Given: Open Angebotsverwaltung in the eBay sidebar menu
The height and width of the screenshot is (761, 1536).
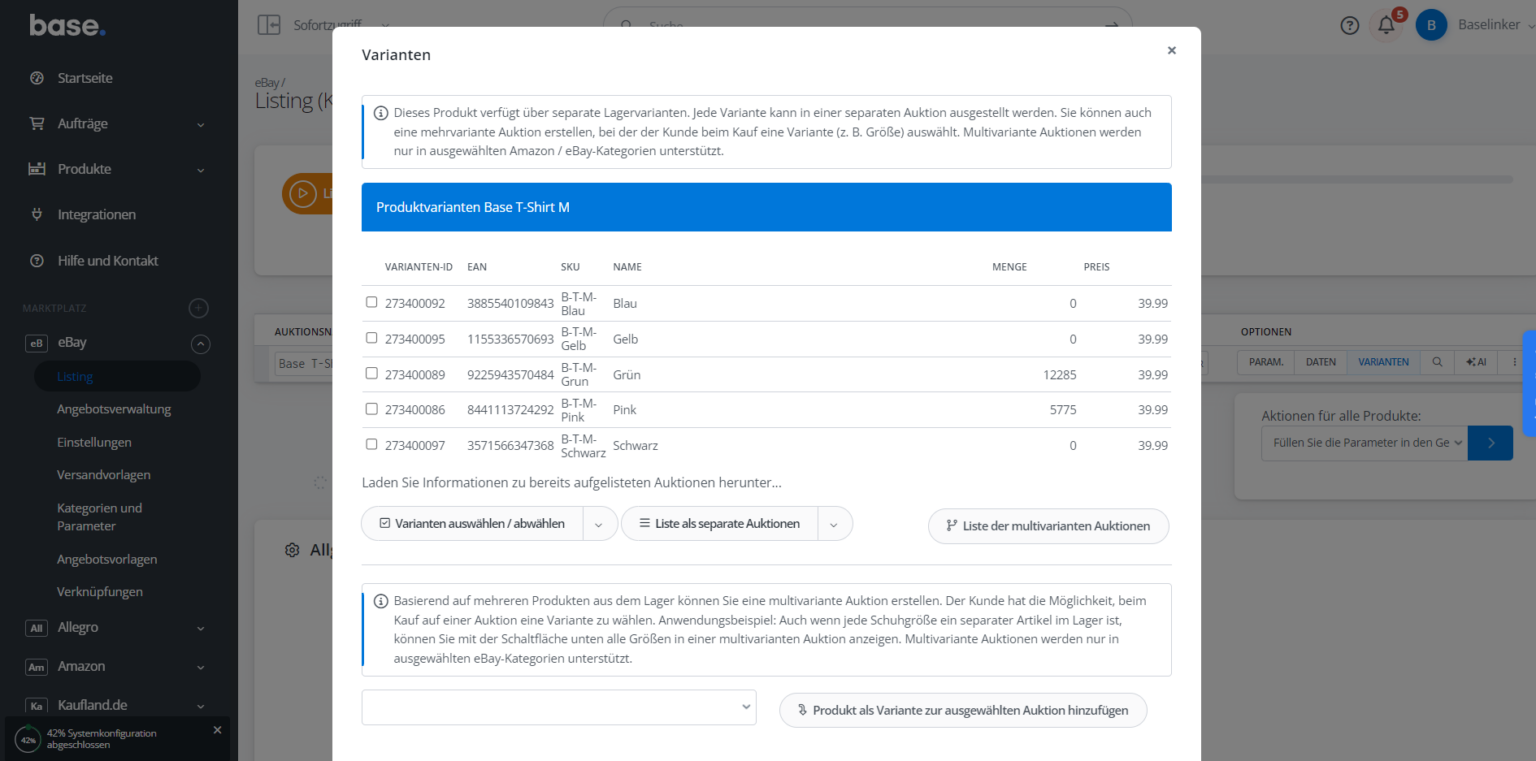Looking at the screenshot, I should [x=114, y=408].
